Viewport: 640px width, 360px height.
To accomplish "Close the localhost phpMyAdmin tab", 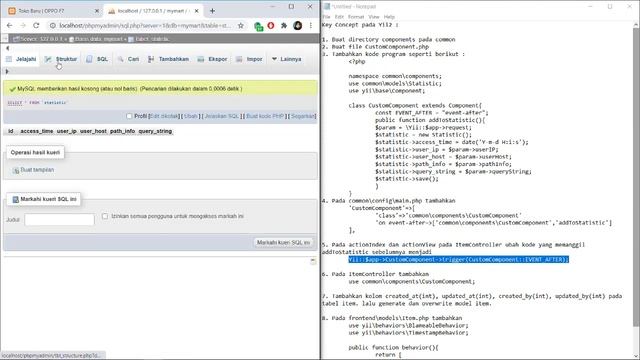I will pos(196,11).
